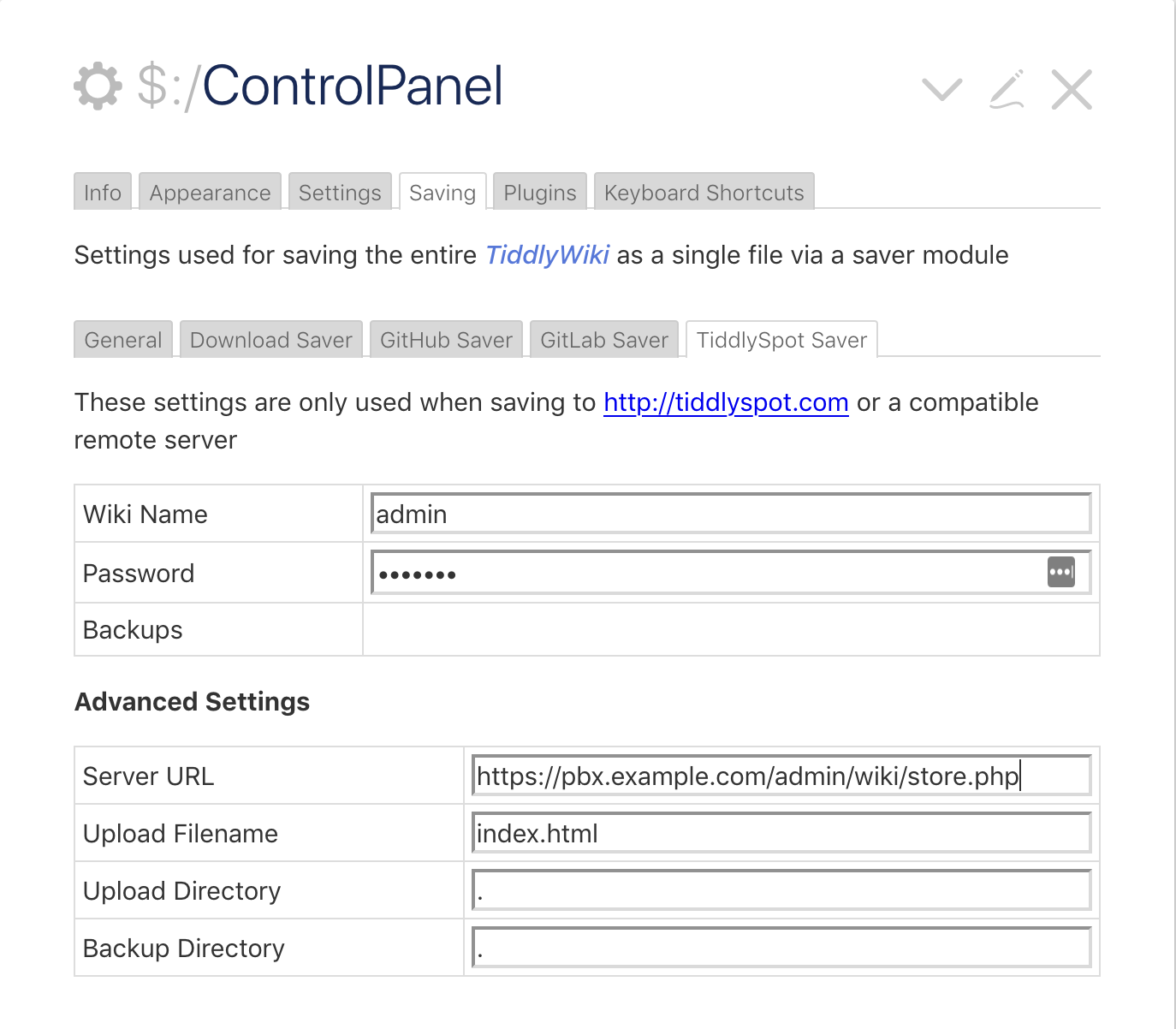Open the Download Saver tab

pyautogui.click(x=271, y=339)
